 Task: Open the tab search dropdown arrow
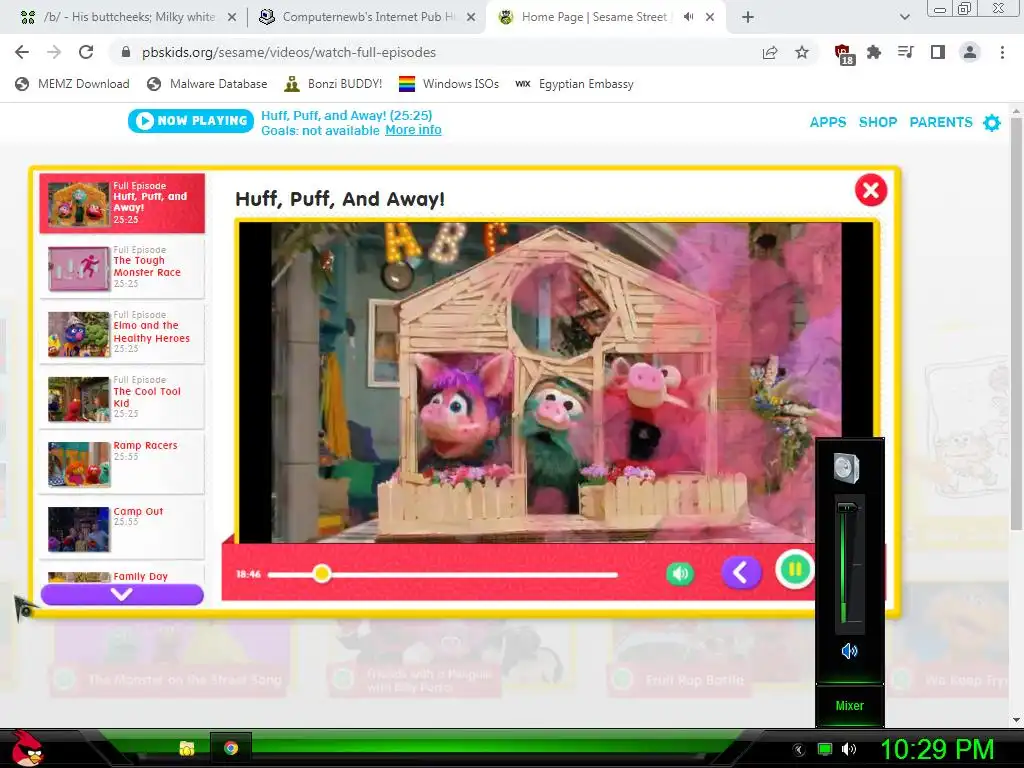click(x=904, y=17)
